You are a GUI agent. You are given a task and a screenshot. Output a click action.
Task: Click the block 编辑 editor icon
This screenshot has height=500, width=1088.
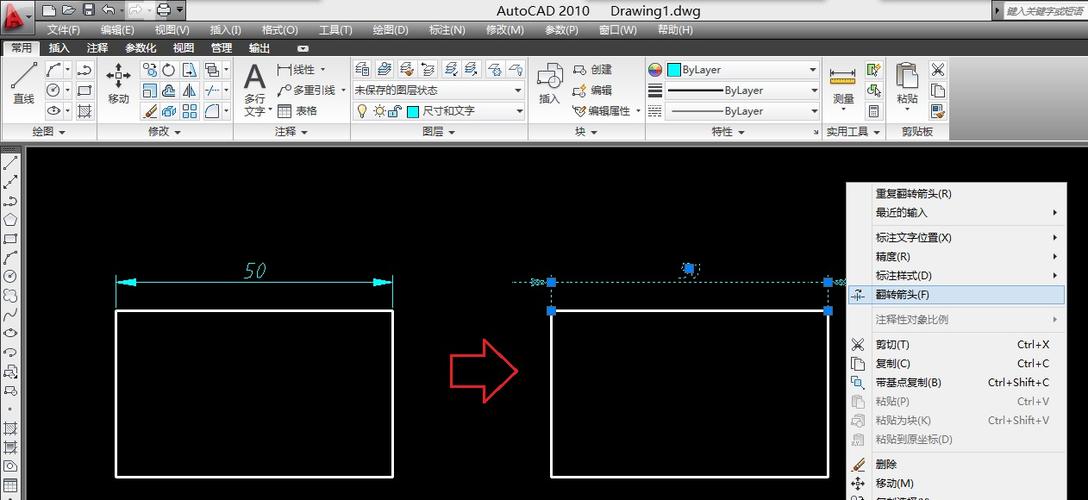click(593, 91)
